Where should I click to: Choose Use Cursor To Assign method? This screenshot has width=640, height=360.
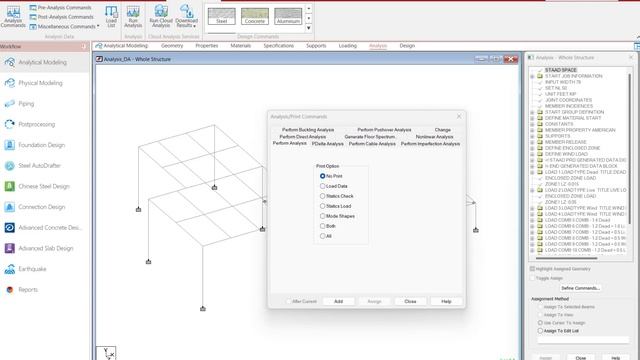coord(540,323)
